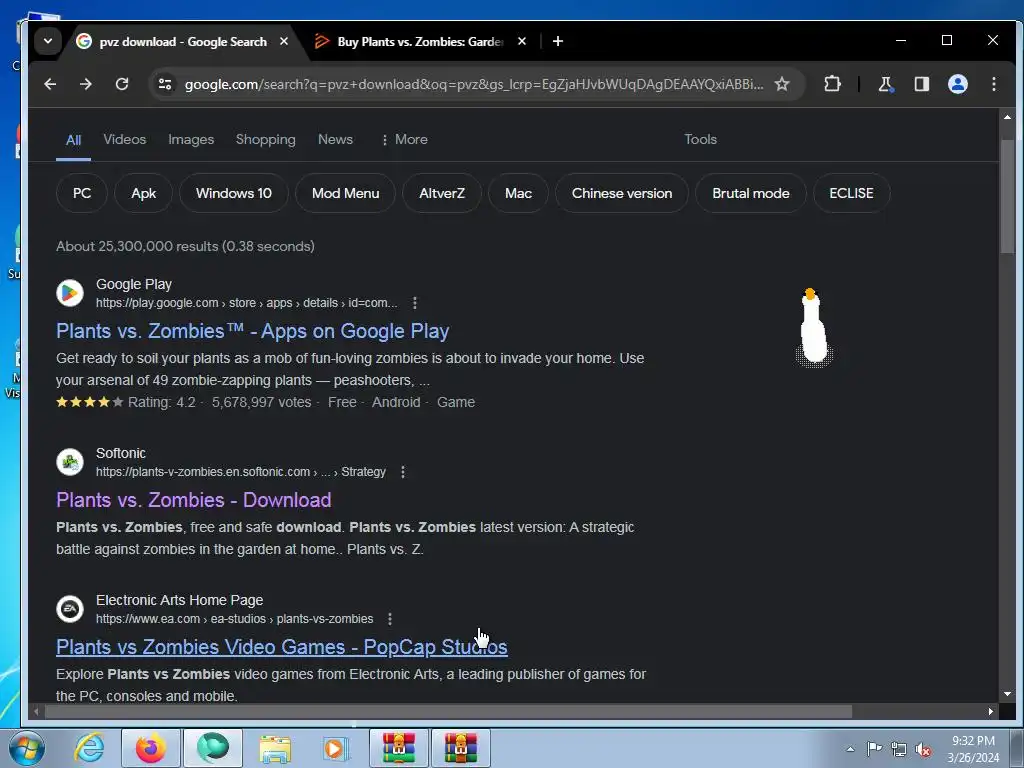Switch to the Buy Plants vs. Zombies tab
The width and height of the screenshot is (1024, 768).
420,41
